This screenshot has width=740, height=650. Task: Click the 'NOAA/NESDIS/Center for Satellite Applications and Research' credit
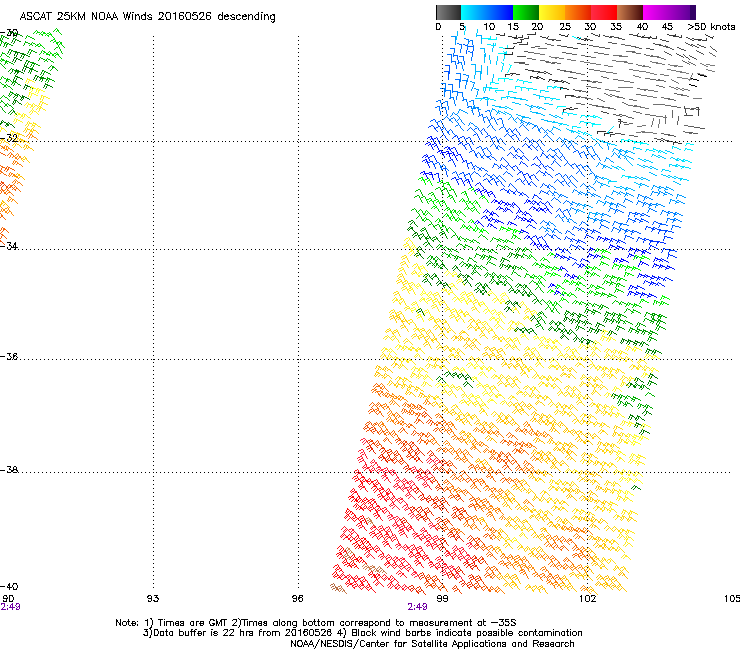pyautogui.click(x=432, y=644)
